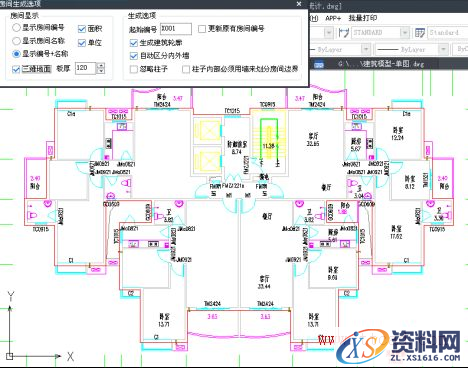Open the (H) help menu
The height and width of the screenshot is (368, 468).
(x=314, y=18)
